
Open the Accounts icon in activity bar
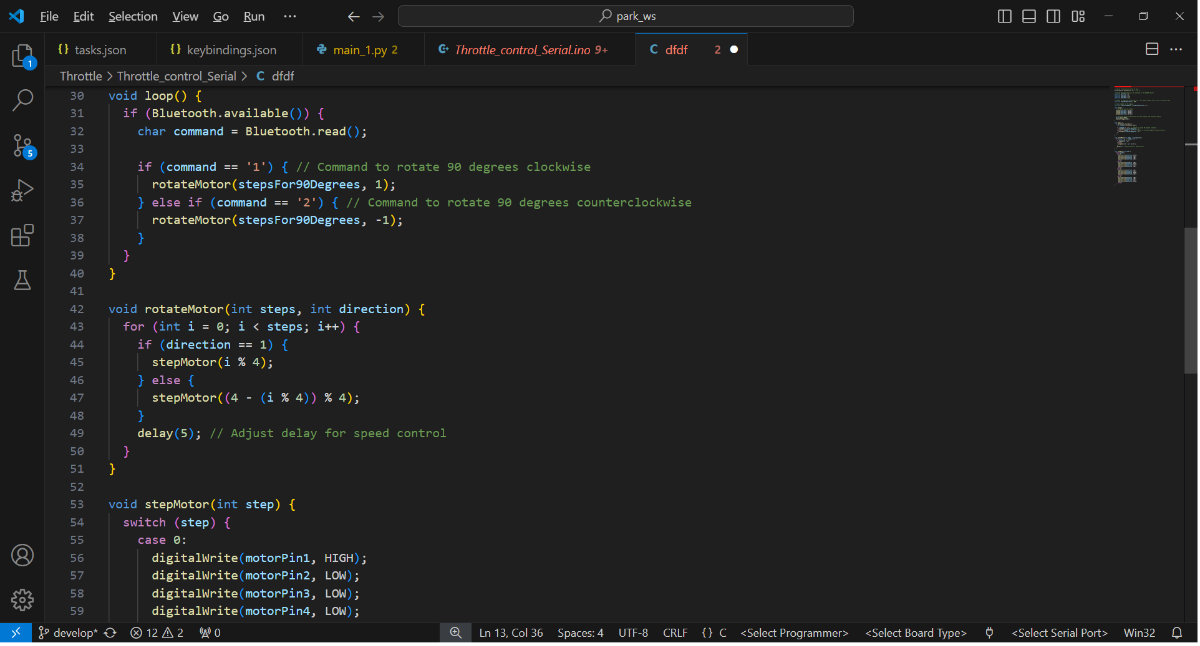click(22, 556)
